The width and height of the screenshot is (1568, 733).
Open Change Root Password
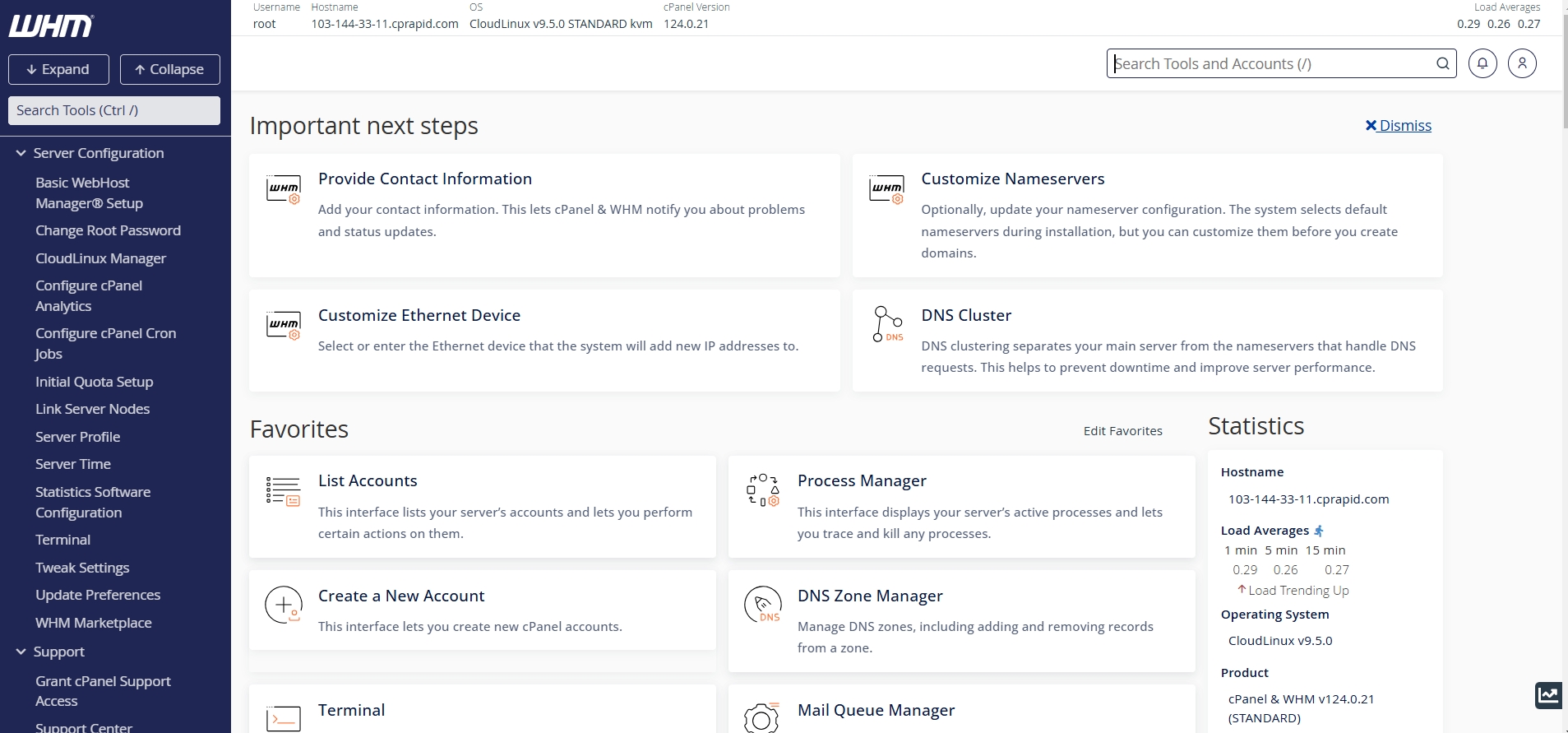point(108,230)
